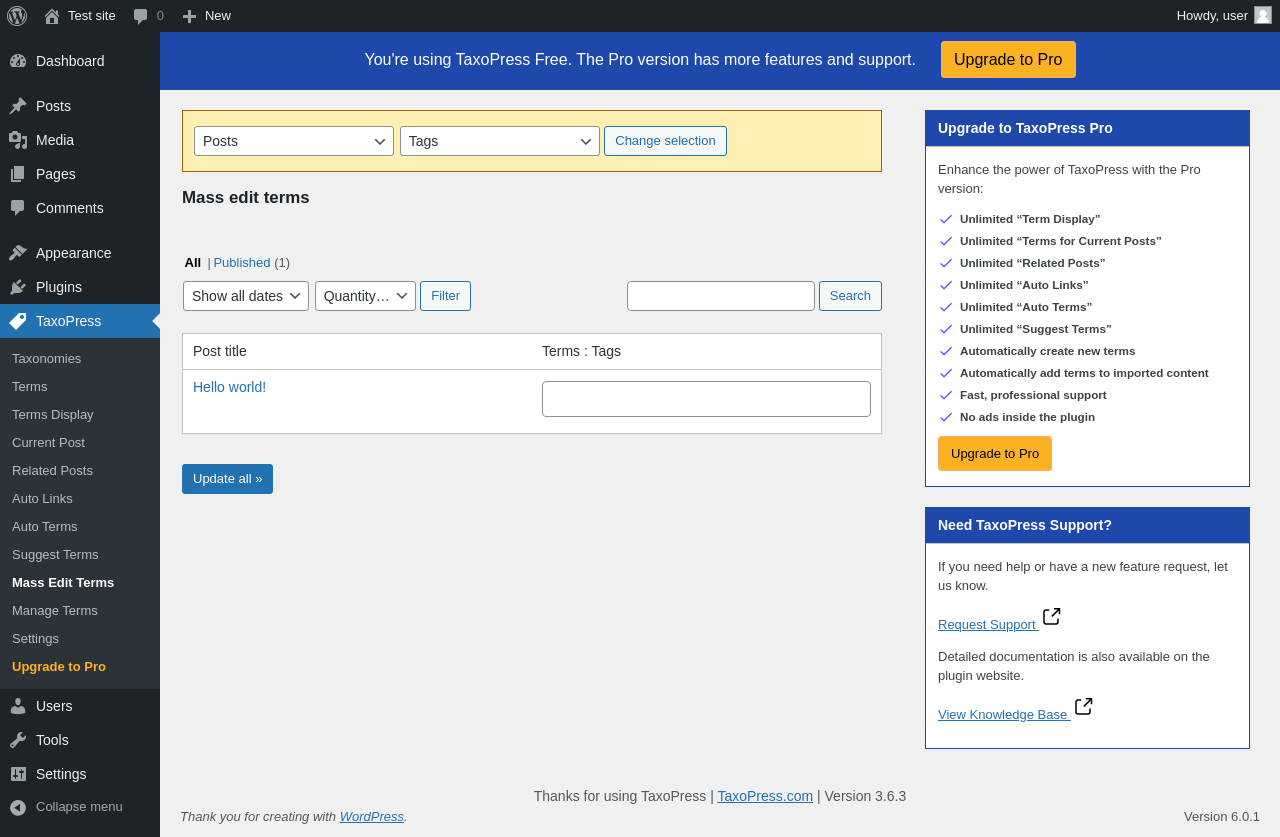
Task: Open the View Knowledge Base link
Action: [x=1003, y=714]
